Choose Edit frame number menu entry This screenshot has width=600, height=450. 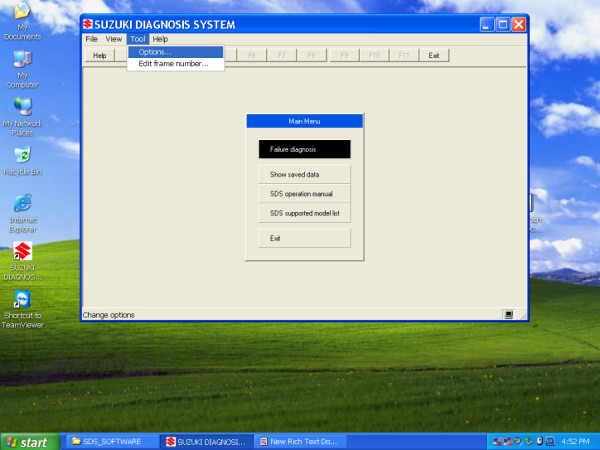(x=173, y=64)
